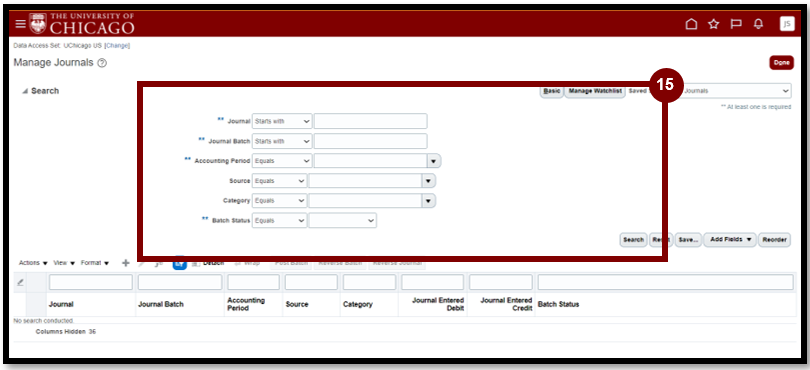The image size is (810, 370).
Task: Click Batch Status column header
Action: [558, 304]
